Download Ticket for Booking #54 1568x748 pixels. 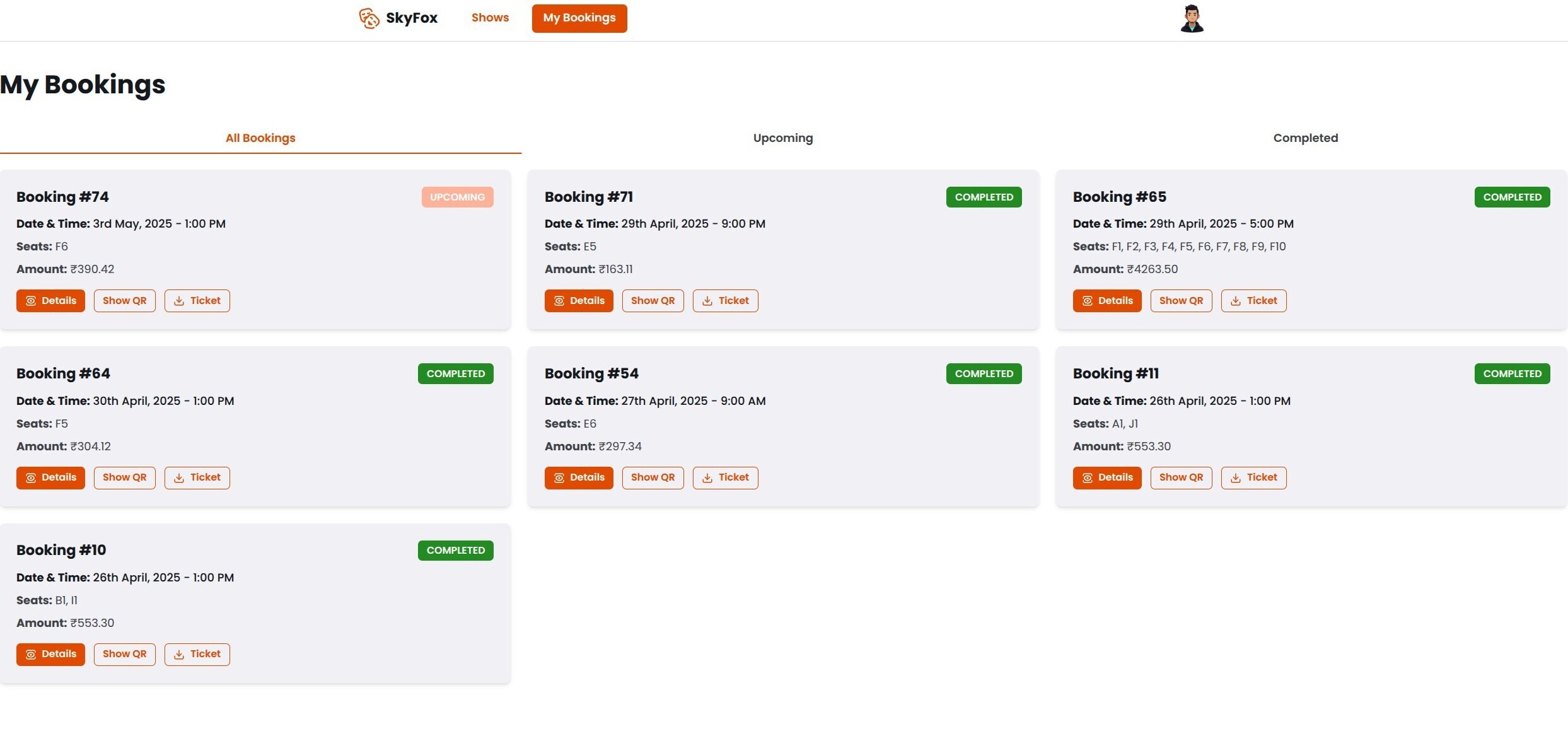coord(726,477)
